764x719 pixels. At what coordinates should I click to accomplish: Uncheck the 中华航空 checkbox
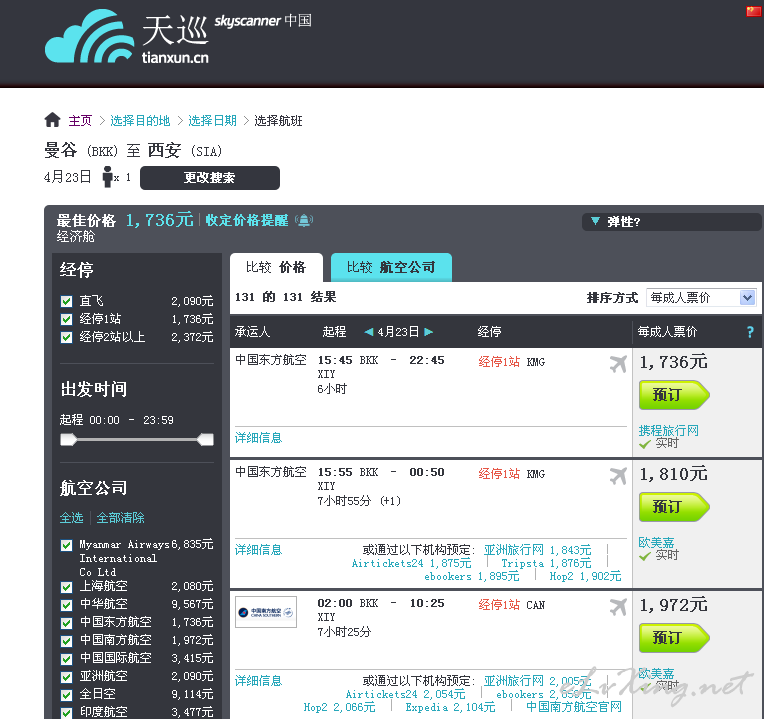point(66,605)
